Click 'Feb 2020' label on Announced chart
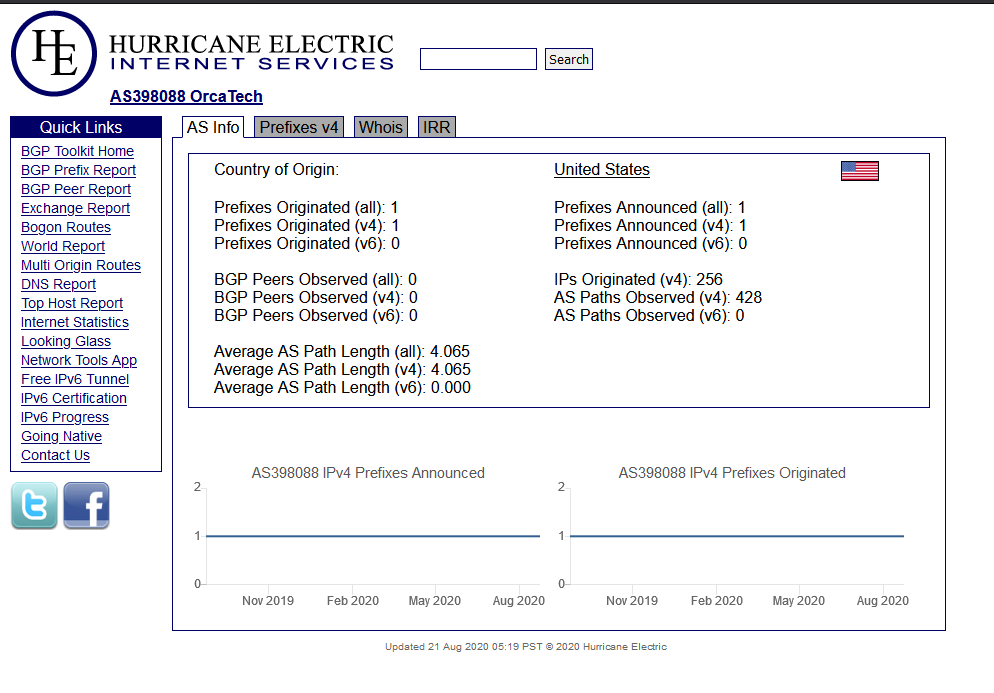The image size is (994, 693). click(352, 600)
